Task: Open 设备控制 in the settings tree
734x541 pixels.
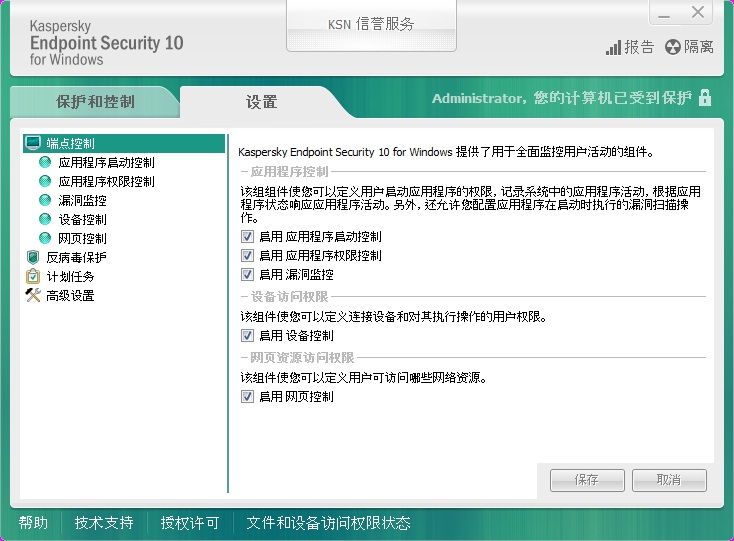Action: tap(82, 219)
